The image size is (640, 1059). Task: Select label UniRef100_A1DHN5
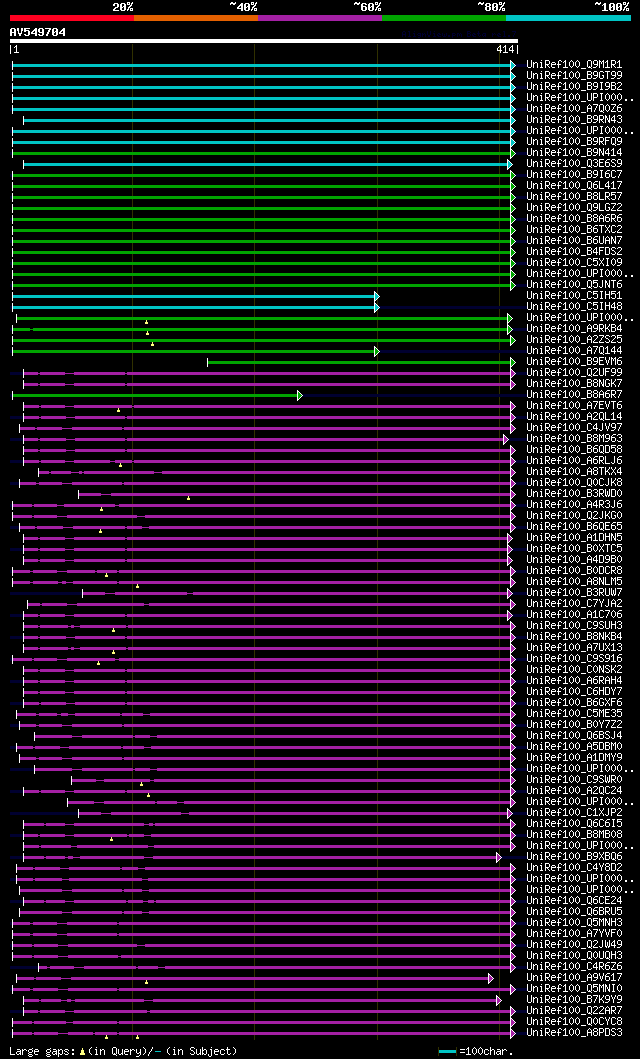click(575, 536)
